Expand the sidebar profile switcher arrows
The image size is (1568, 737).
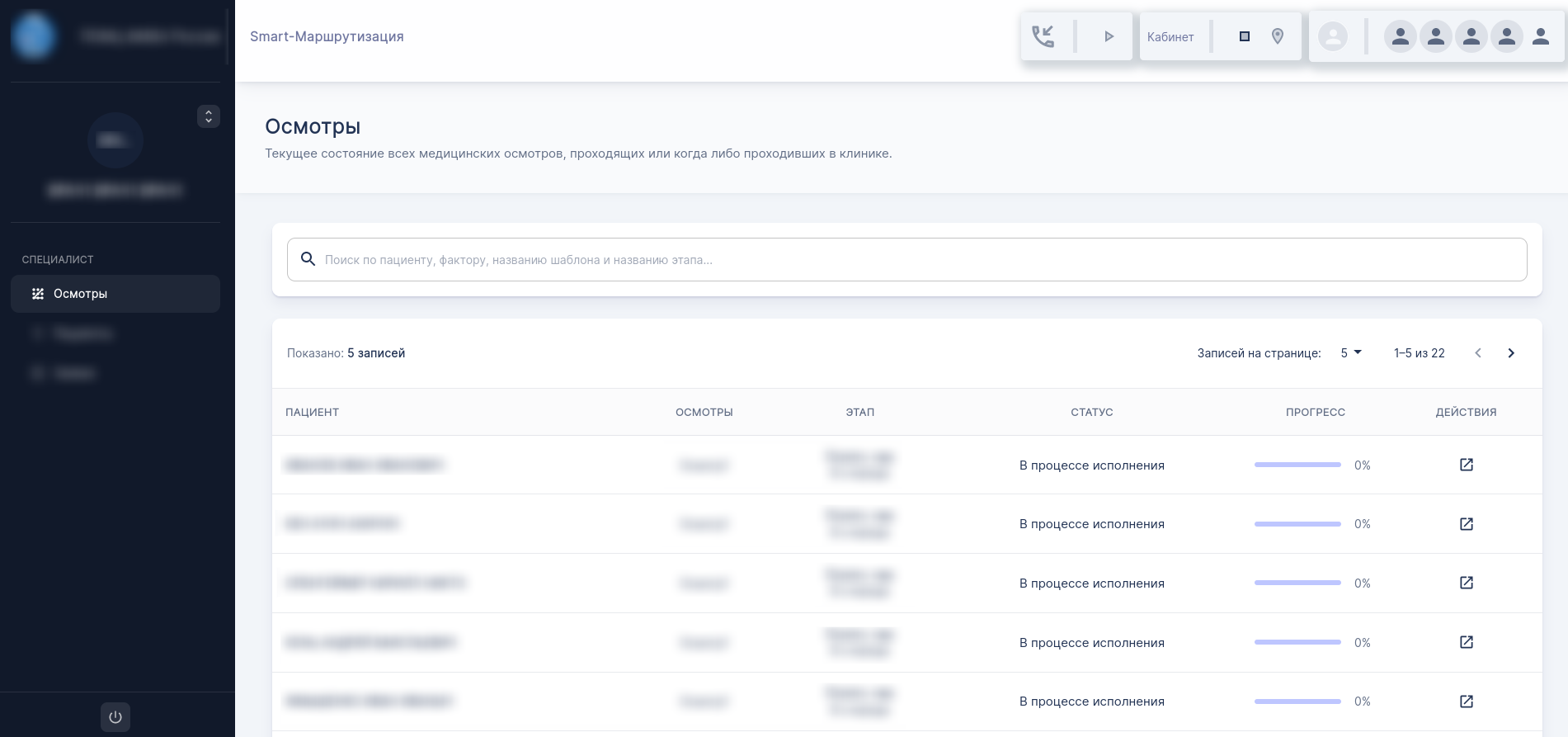click(209, 116)
